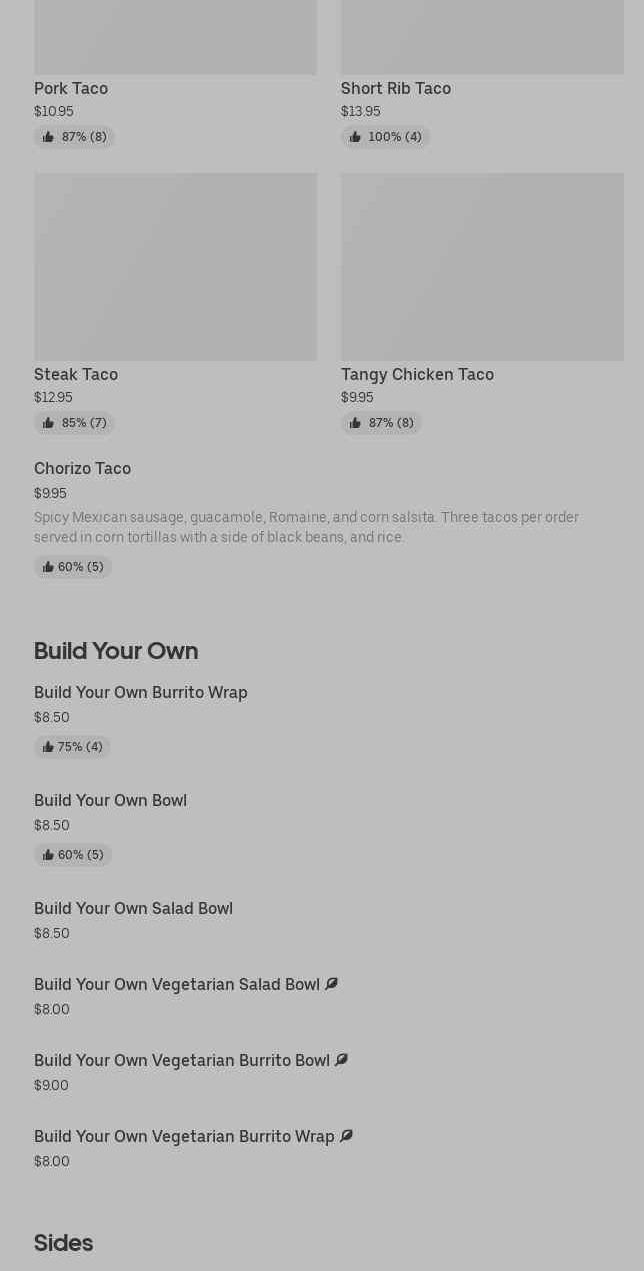Open the Chorizo Taco menu item
The height and width of the screenshot is (1271, 644).
pos(82,468)
